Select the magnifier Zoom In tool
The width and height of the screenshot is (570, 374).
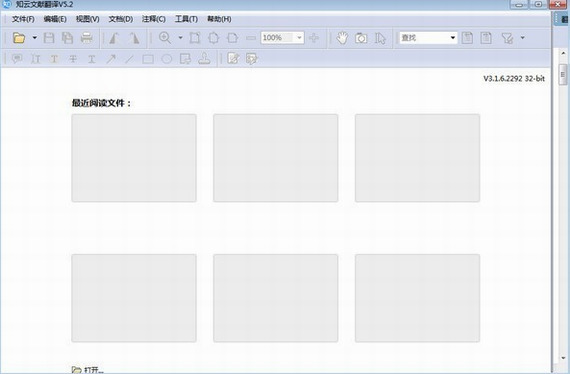coord(165,38)
